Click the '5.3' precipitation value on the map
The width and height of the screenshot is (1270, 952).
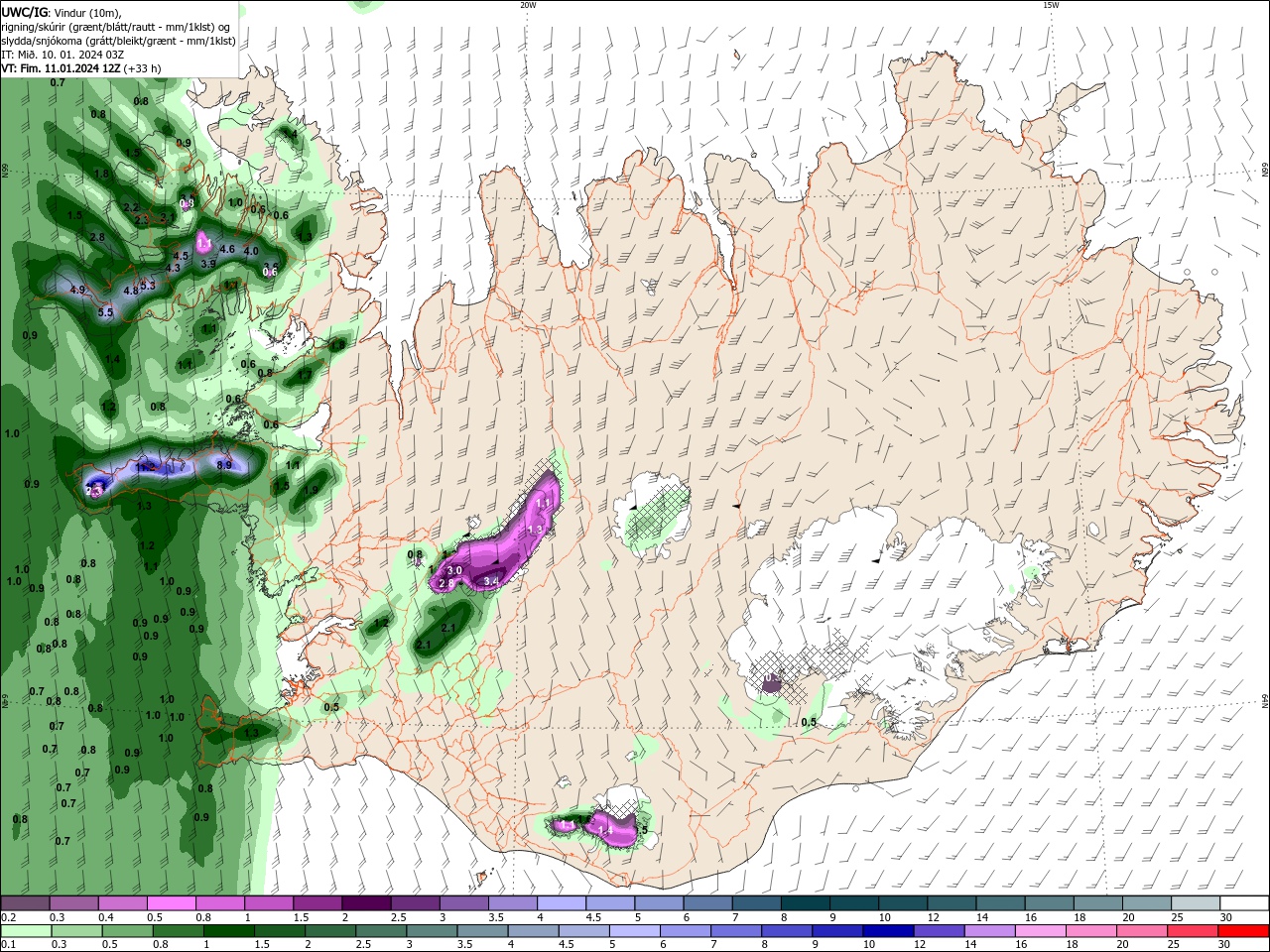[x=149, y=285]
